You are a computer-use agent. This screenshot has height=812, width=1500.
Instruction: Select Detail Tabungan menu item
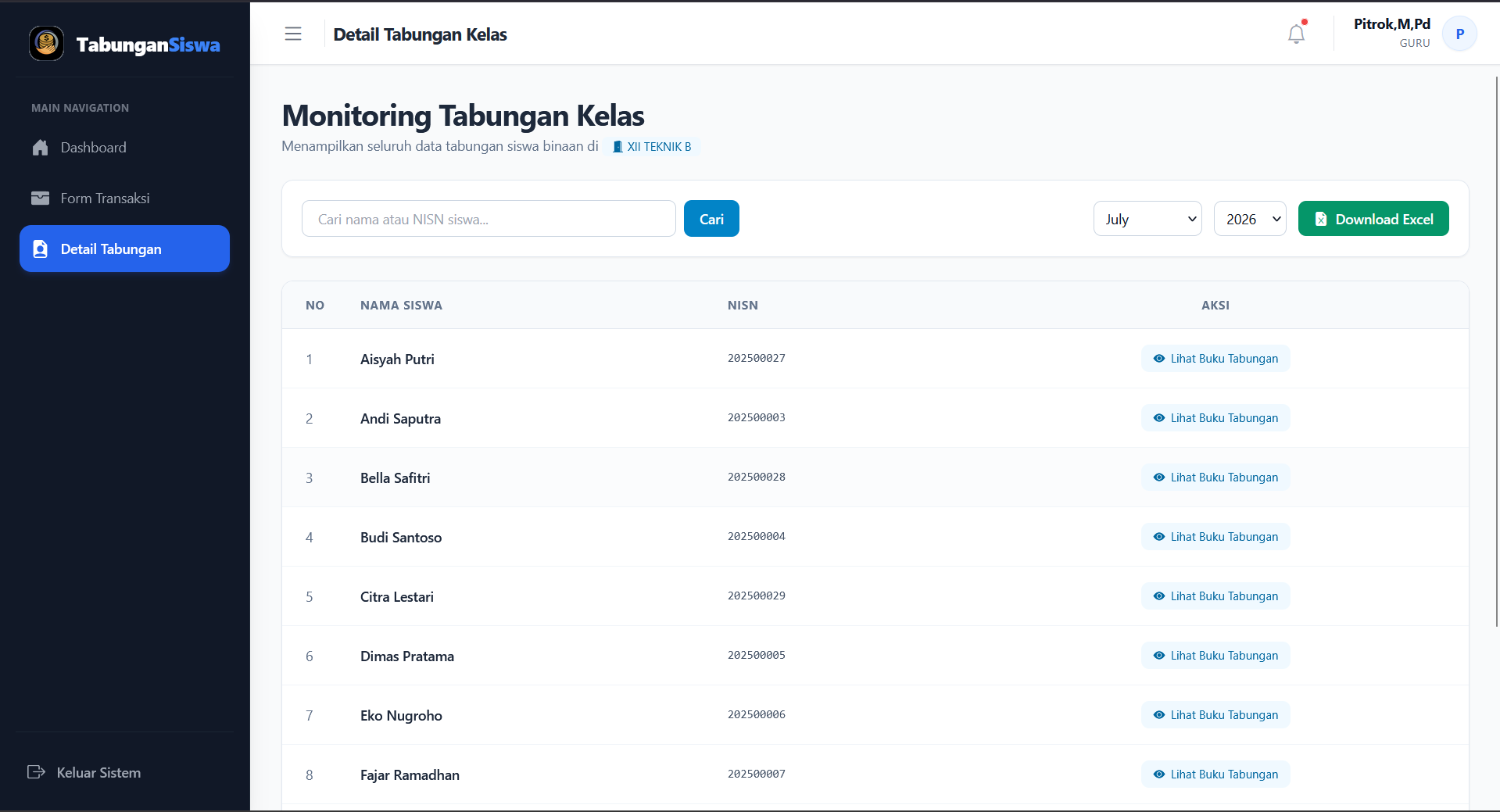pos(124,249)
